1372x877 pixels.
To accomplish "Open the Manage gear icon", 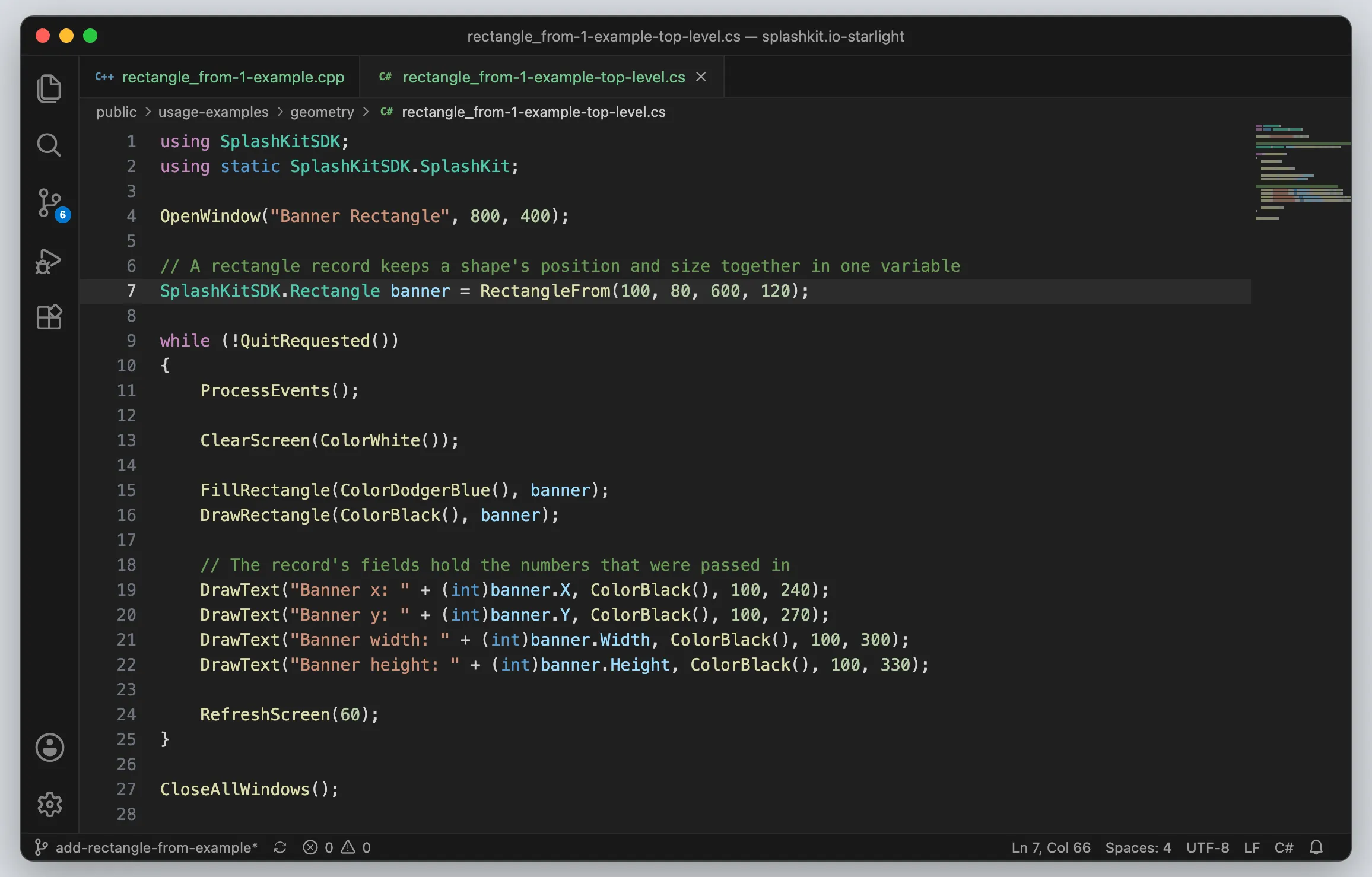I will coord(50,805).
